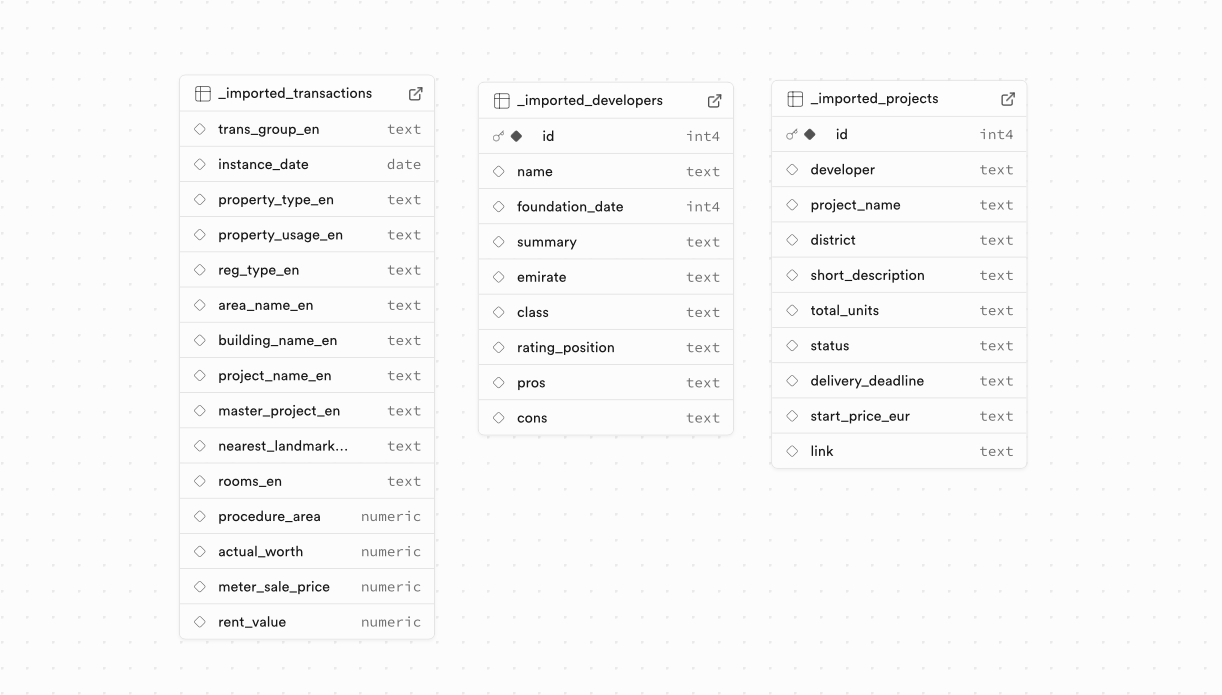Click the instance_date column row
1222x695 pixels.
point(306,164)
